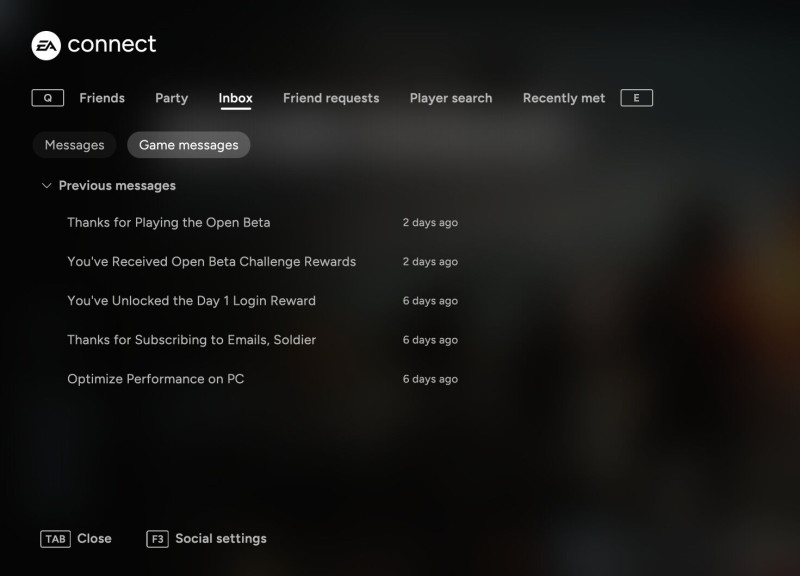Go to the Friend requests tab
The width and height of the screenshot is (800, 576).
click(x=331, y=98)
